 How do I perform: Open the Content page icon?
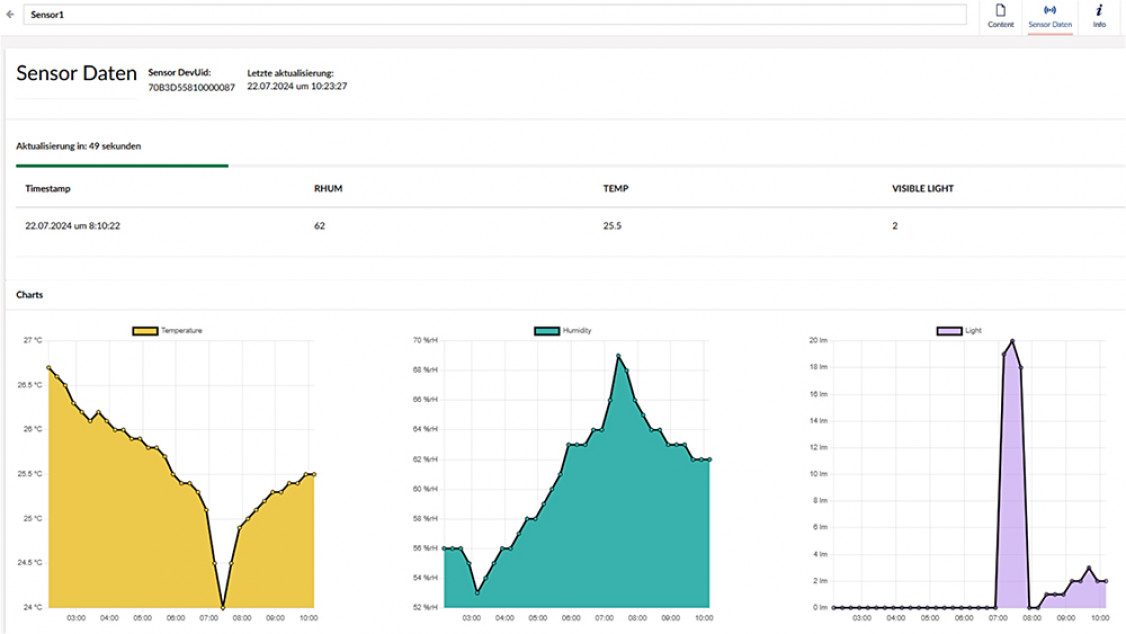pos(1000,16)
